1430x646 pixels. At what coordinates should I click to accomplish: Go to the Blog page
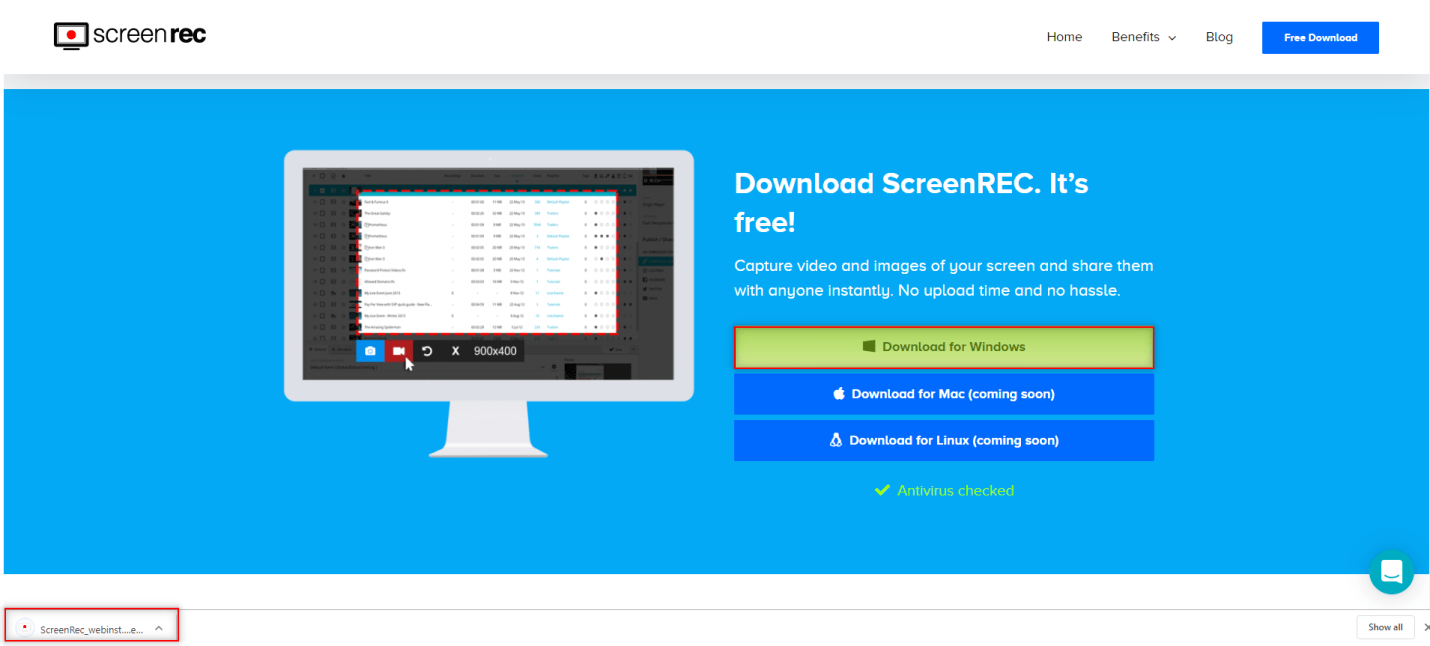[x=1219, y=37]
